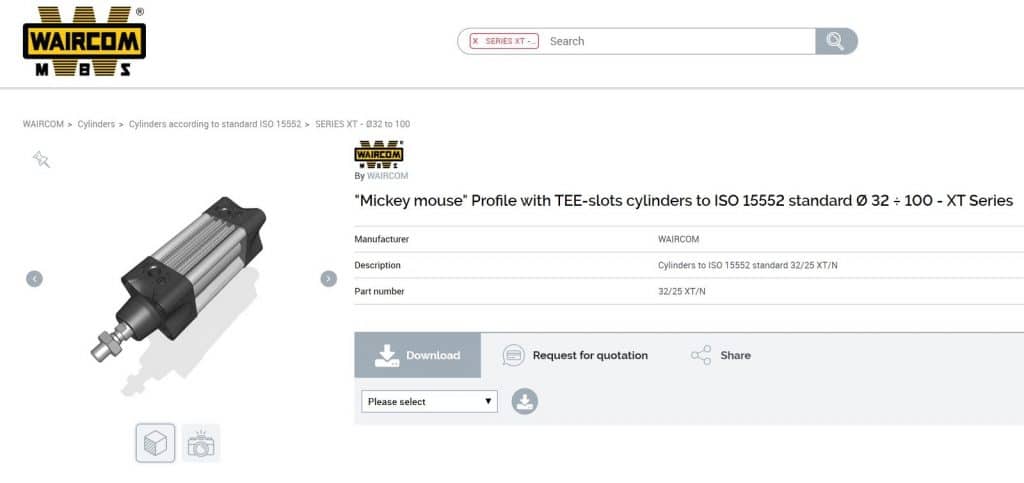Click the product title '"Mickey mouse" Profile...' heading

pos(683,200)
